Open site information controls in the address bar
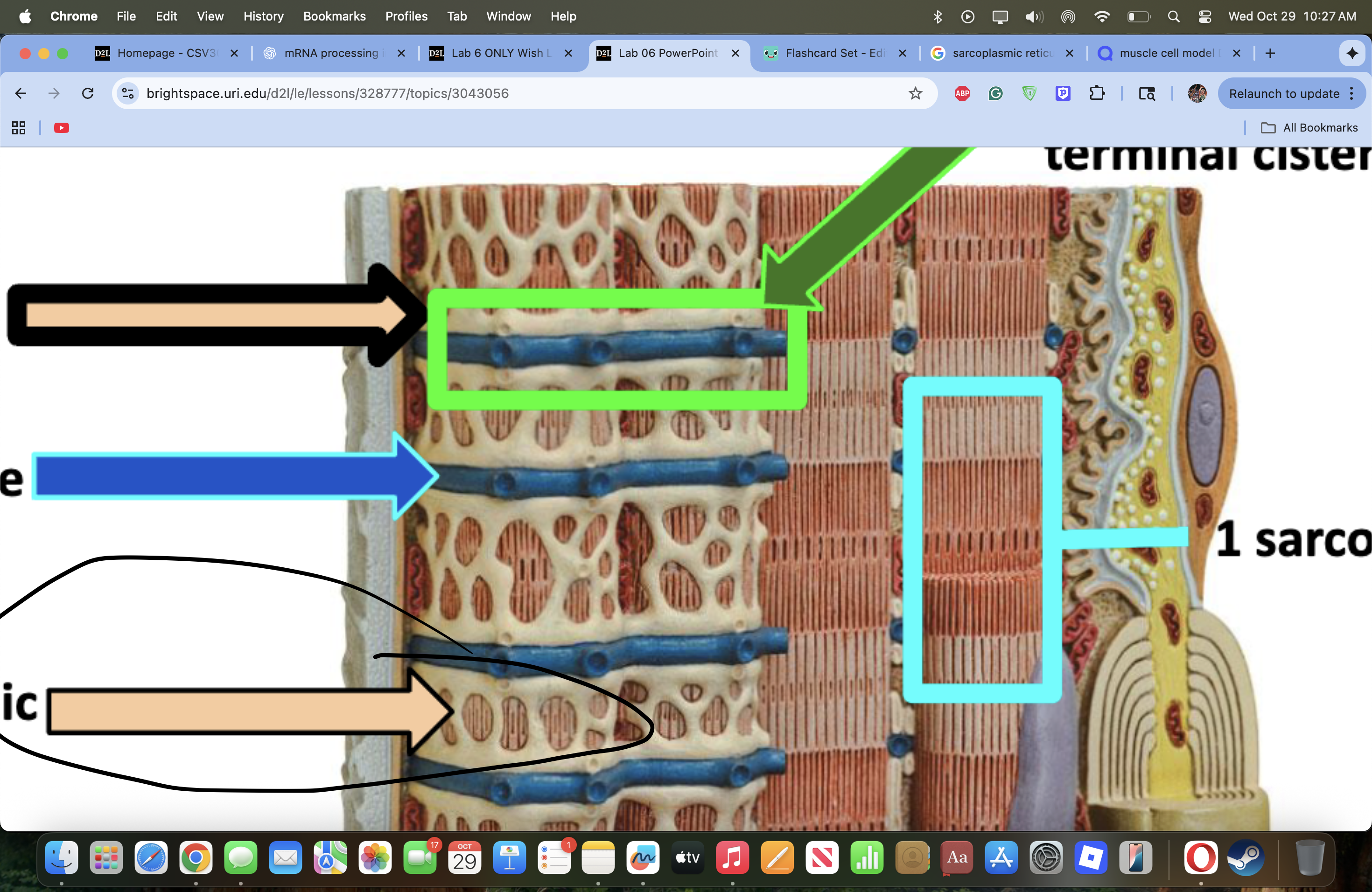Viewport: 1372px width, 892px height. click(x=127, y=93)
